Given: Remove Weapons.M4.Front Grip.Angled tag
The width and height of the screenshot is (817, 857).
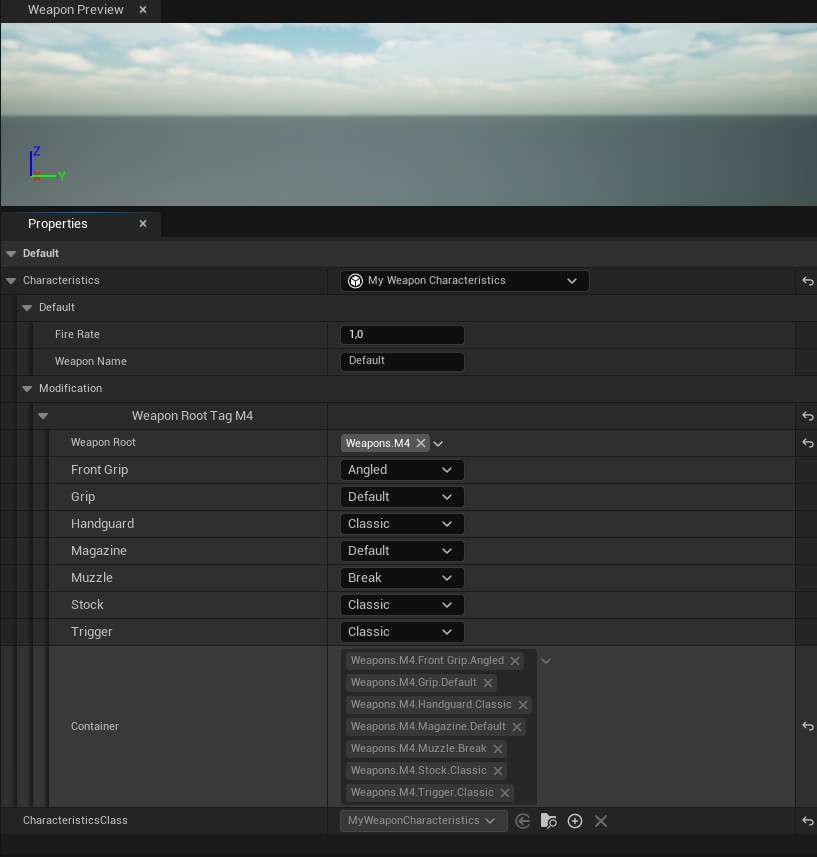Looking at the screenshot, I should 515,661.
